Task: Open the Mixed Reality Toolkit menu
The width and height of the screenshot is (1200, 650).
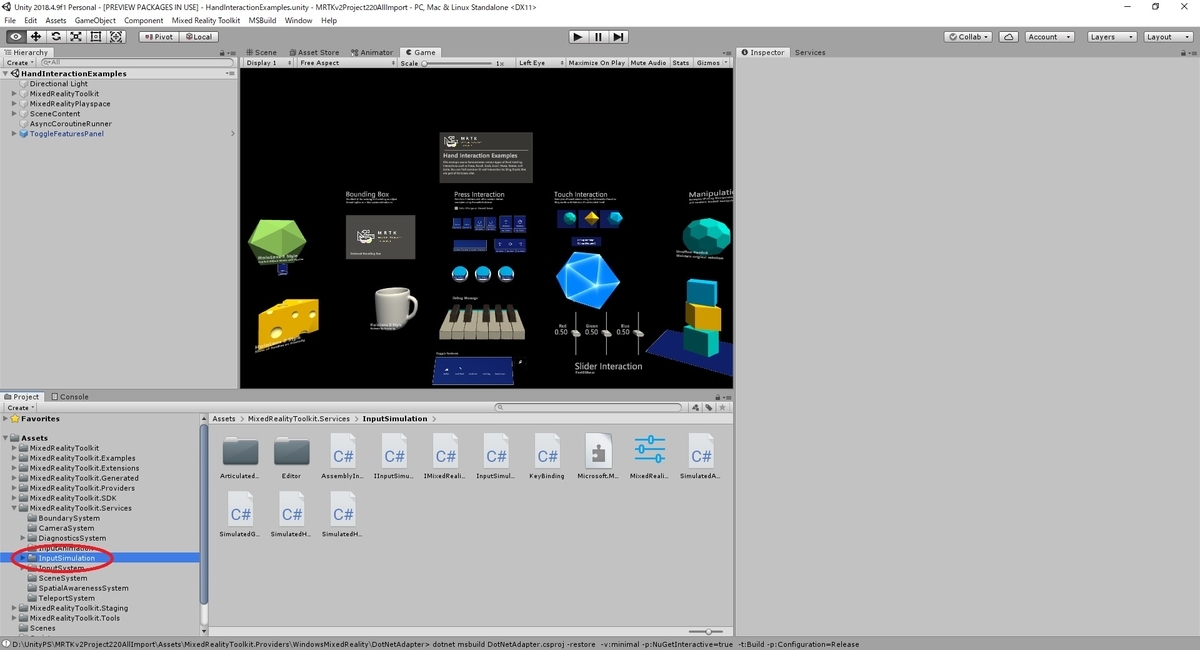Action: [207, 20]
